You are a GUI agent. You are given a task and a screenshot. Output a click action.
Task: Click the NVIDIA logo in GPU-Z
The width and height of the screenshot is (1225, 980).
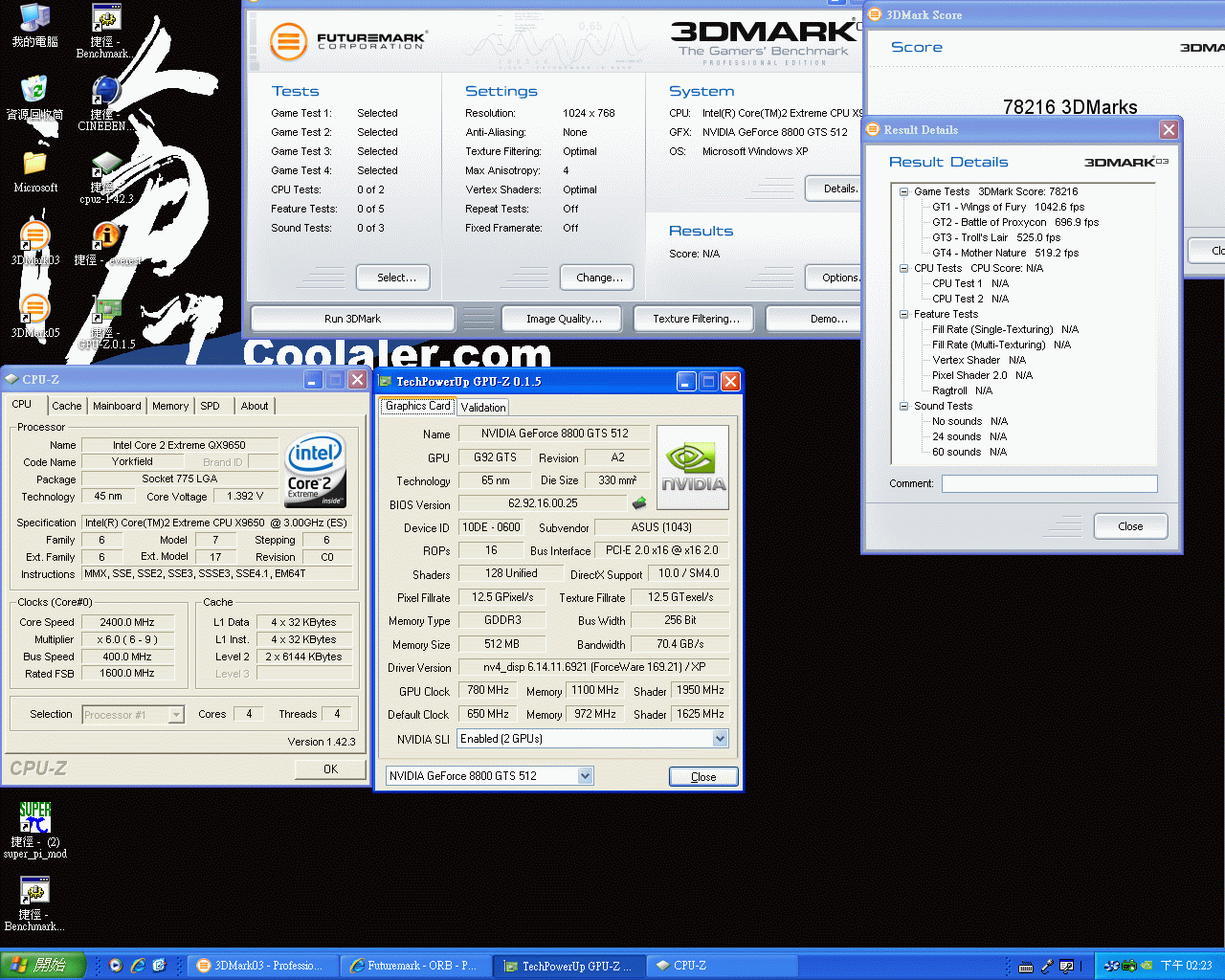point(693,467)
